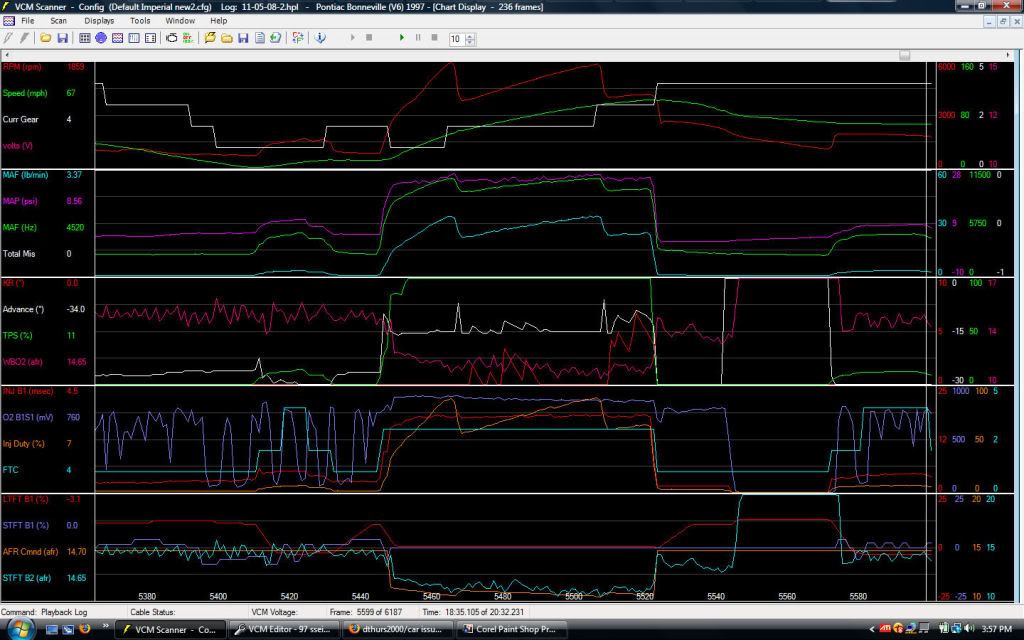
Task: Save log with second floppy icon
Action: coord(243,38)
